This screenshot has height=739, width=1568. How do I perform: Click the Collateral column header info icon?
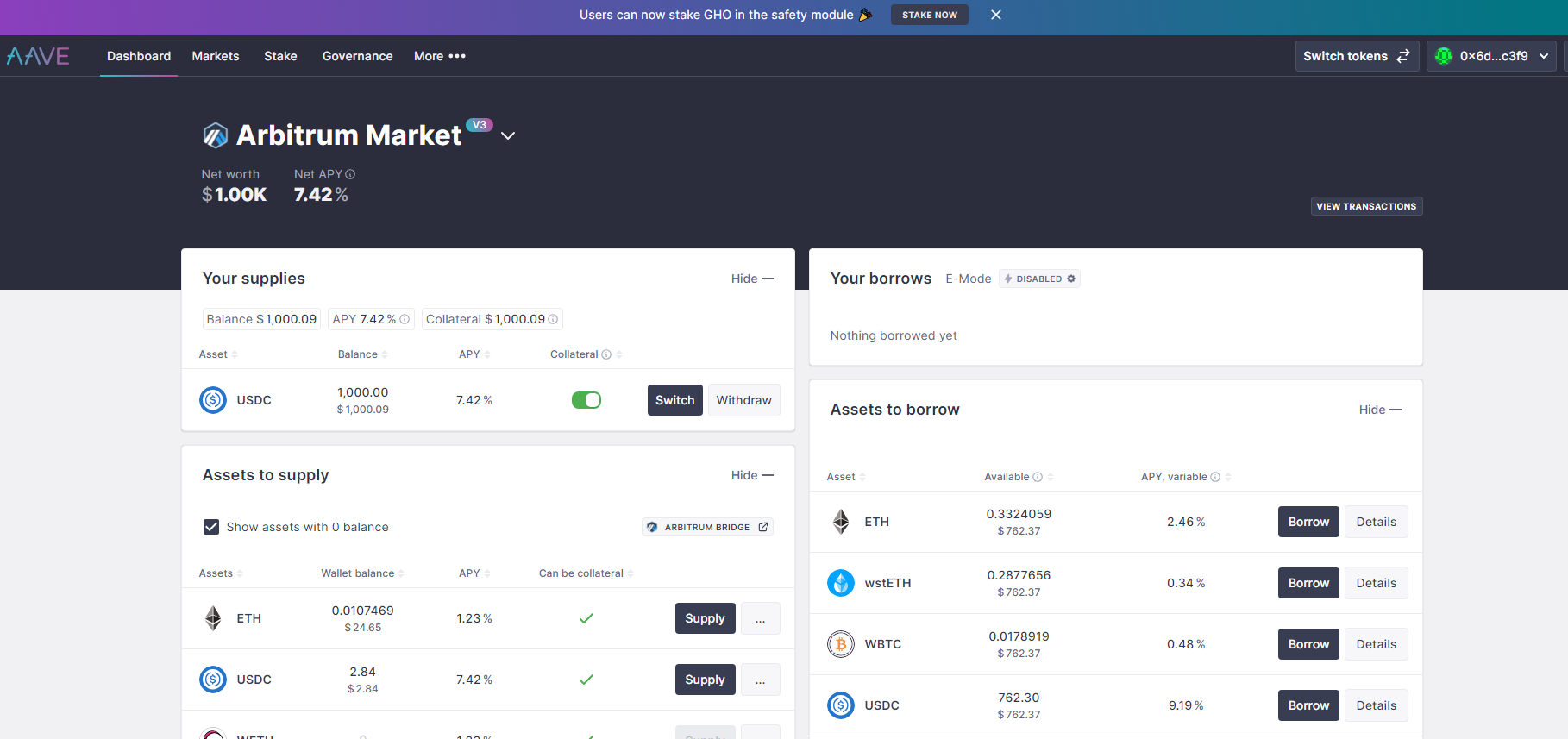tap(606, 354)
